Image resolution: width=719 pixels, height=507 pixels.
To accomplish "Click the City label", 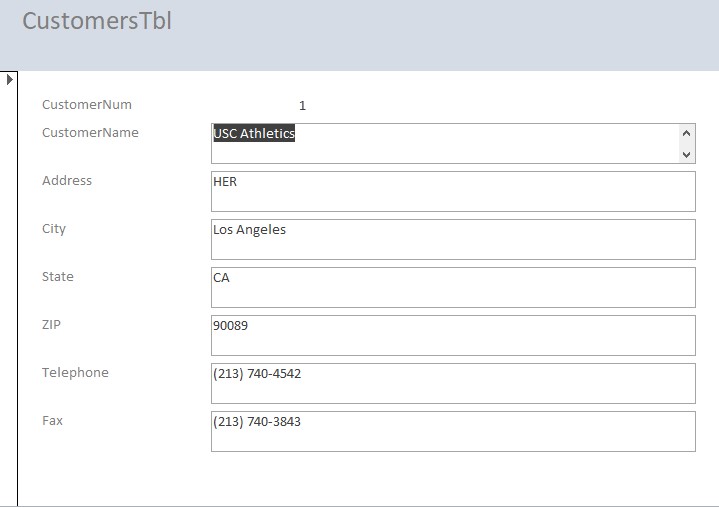I will (54, 229).
